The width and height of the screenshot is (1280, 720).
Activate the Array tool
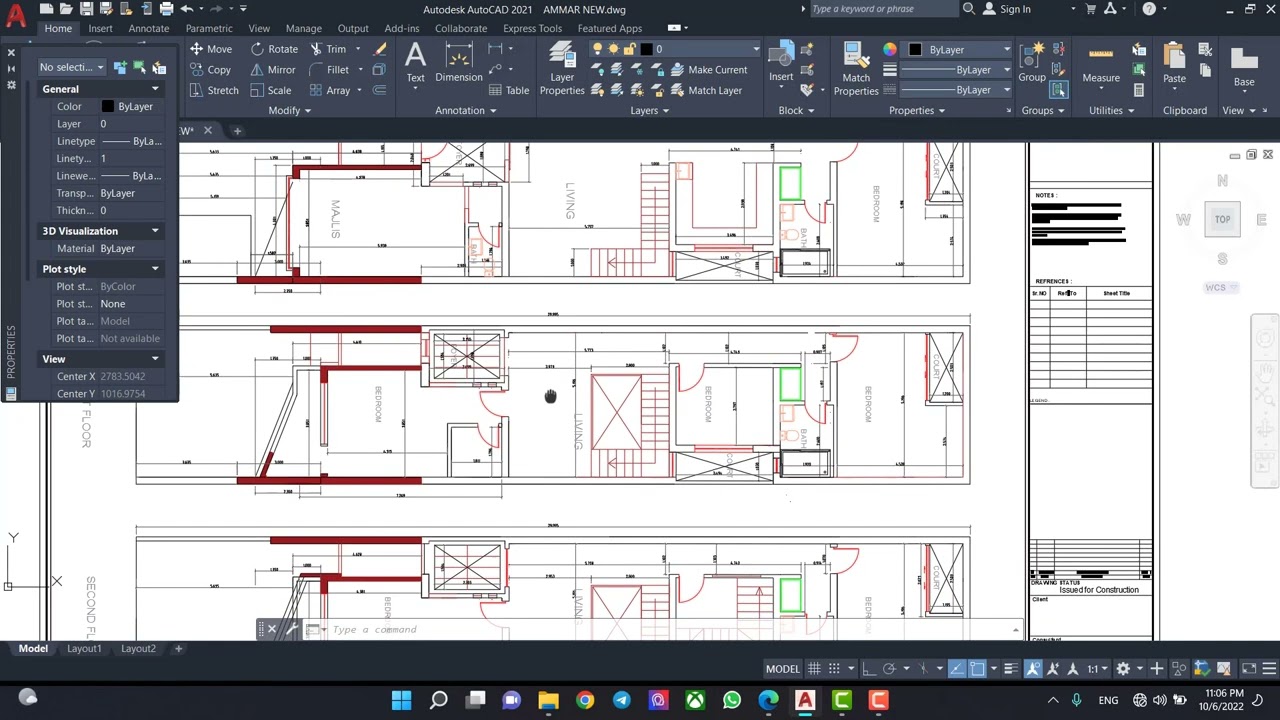[330, 90]
